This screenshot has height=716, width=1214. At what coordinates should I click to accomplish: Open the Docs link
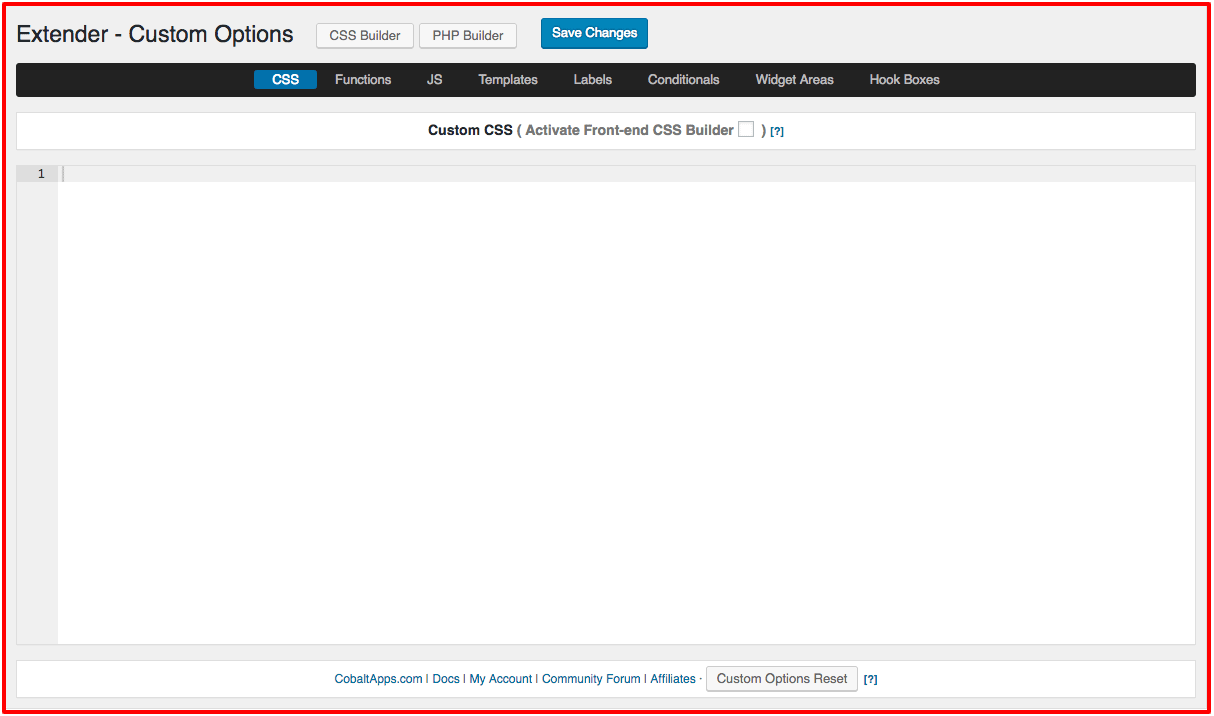[446, 679]
